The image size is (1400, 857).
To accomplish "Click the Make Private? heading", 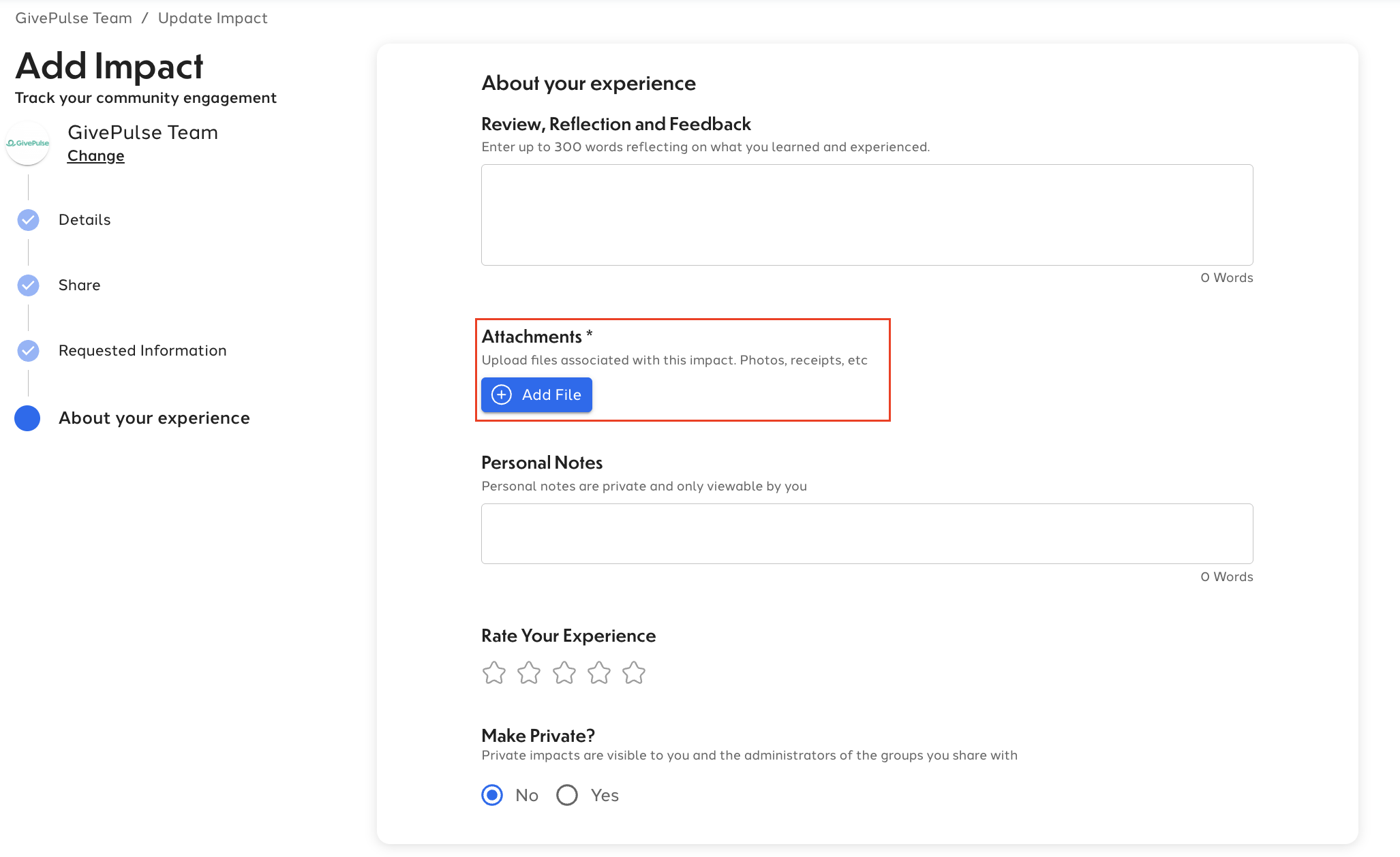I will tap(538, 736).
